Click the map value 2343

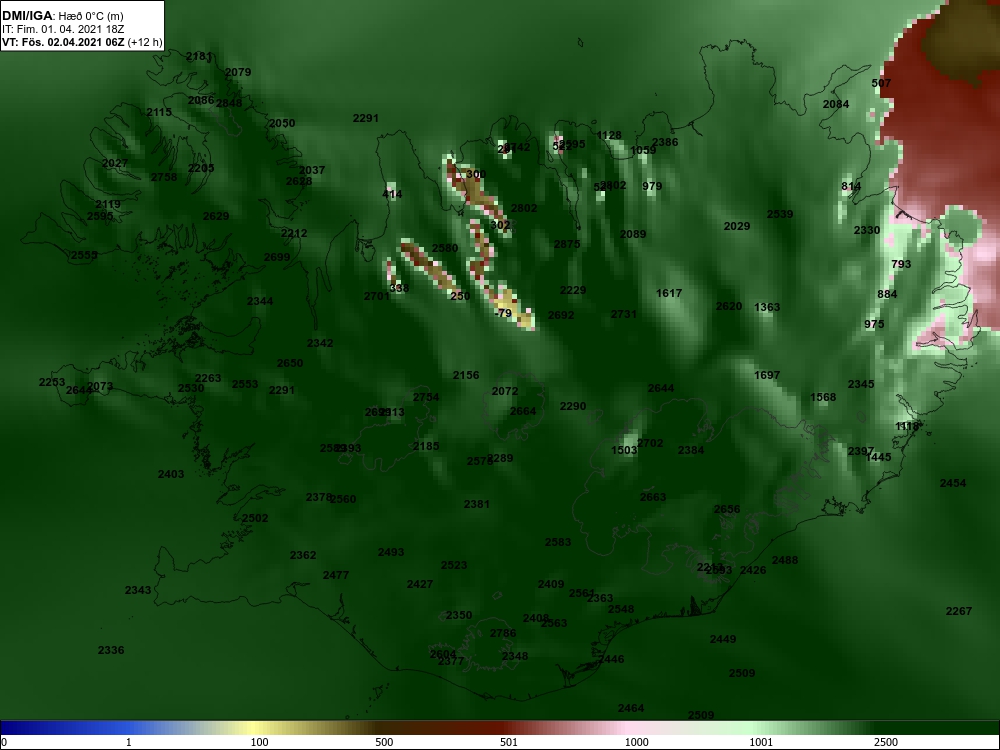pos(138,591)
